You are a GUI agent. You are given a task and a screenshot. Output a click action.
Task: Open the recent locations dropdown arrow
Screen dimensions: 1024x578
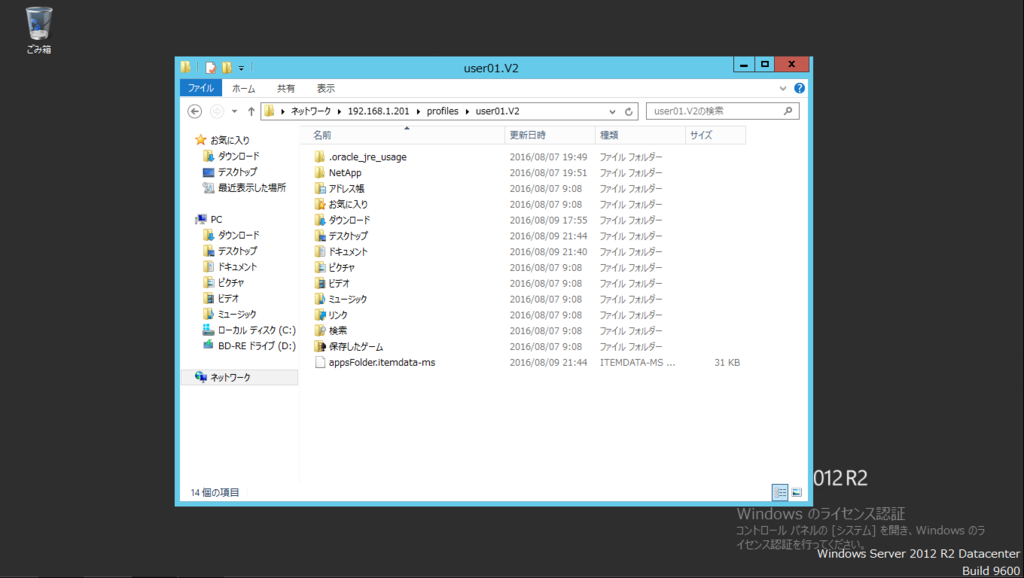tap(234, 112)
